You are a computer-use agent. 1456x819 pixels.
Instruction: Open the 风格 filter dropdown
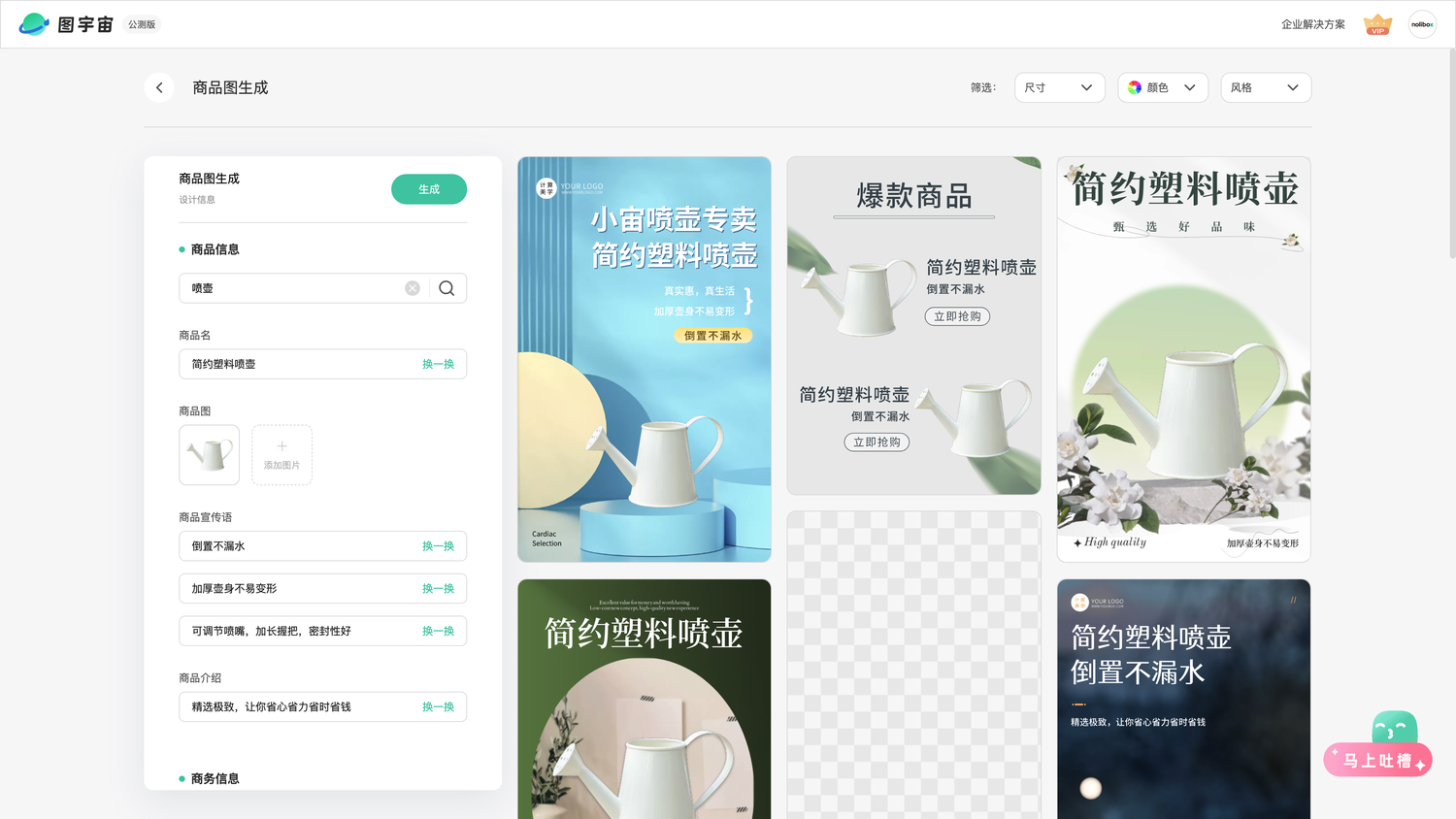click(x=1266, y=87)
